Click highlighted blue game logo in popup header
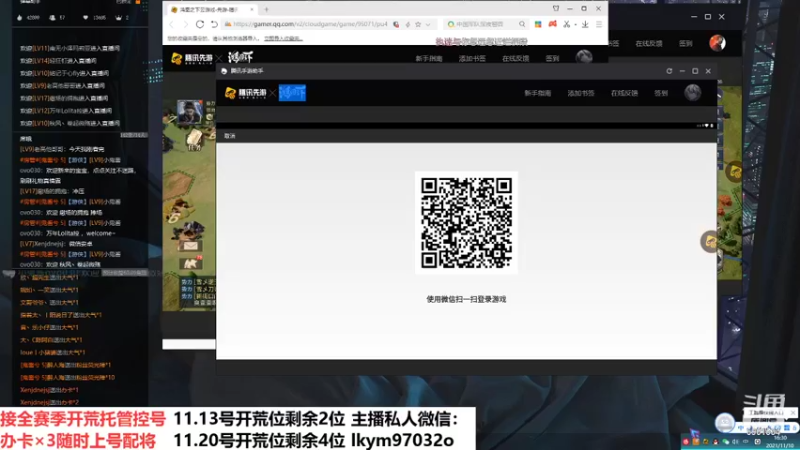 point(292,93)
